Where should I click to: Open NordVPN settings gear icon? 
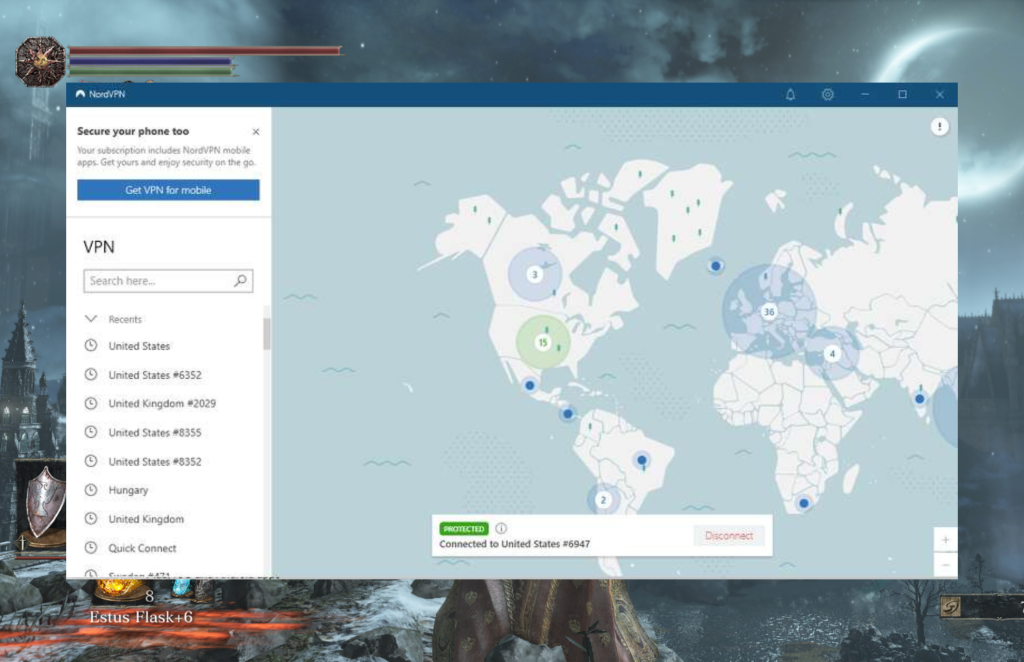827,95
